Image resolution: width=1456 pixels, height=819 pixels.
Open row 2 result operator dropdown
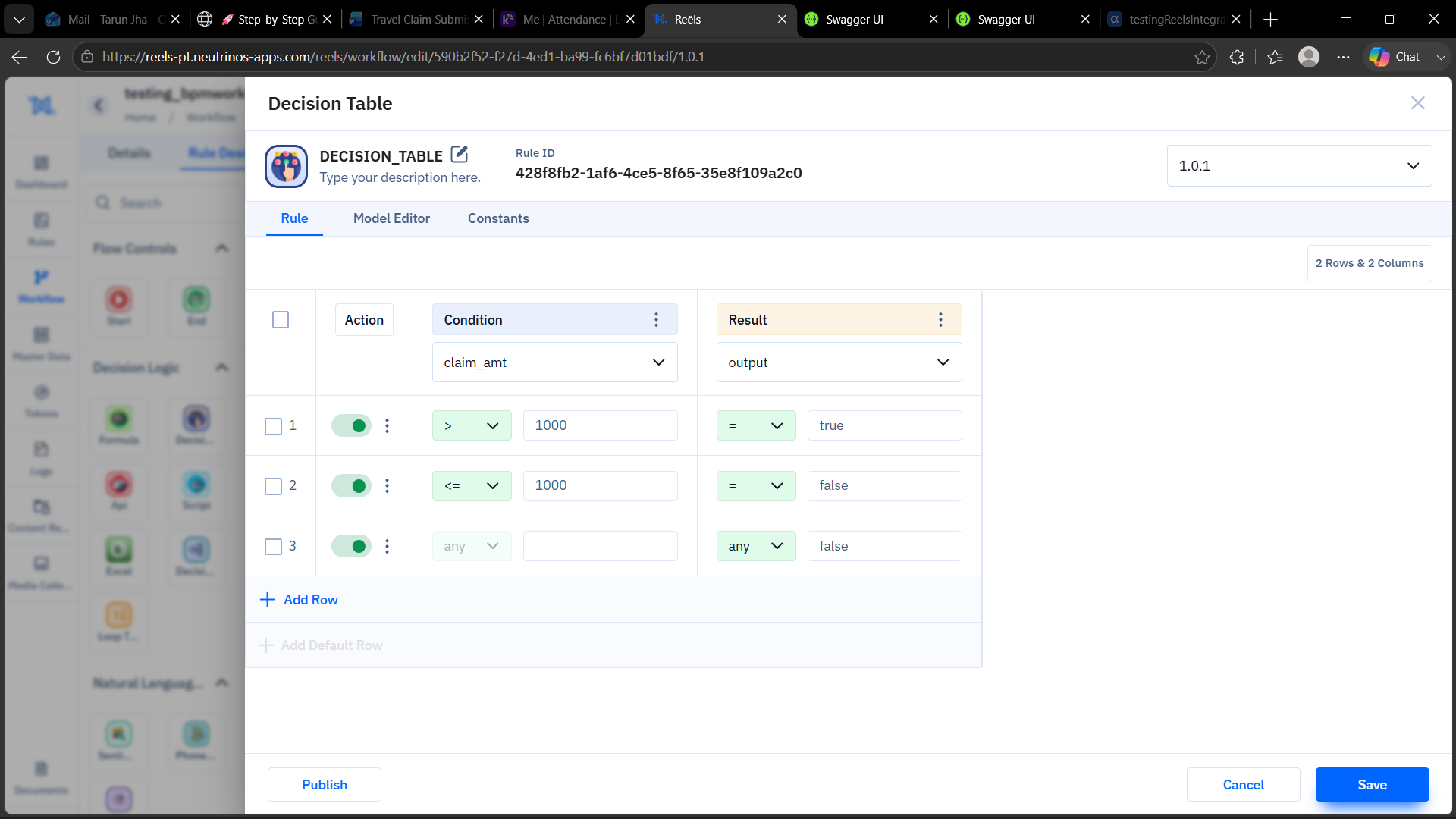[x=756, y=485]
